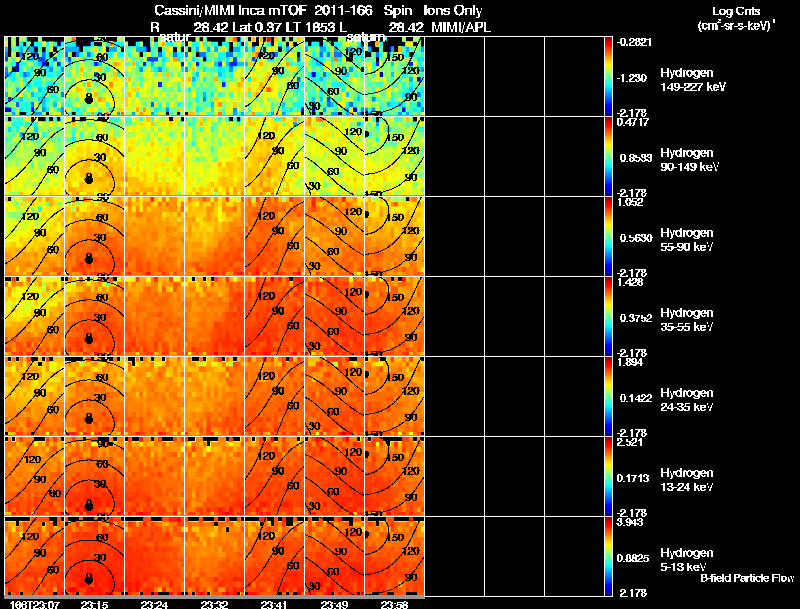Click the Saturn dot in the 35-55 keV row
This screenshot has height=609, width=800.
click(89, 339)
